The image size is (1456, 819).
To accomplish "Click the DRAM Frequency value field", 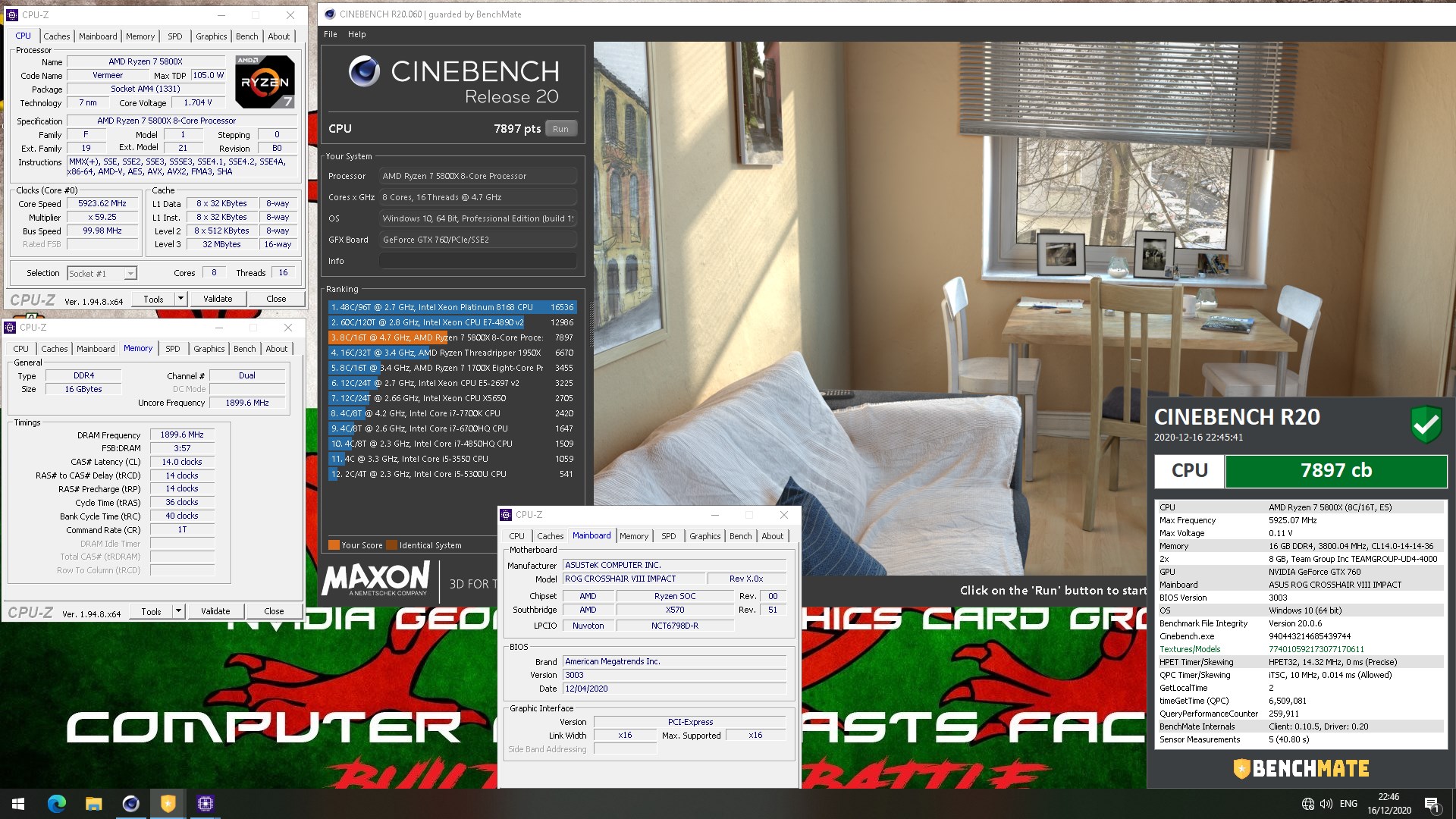I will (x=182, y=435).
